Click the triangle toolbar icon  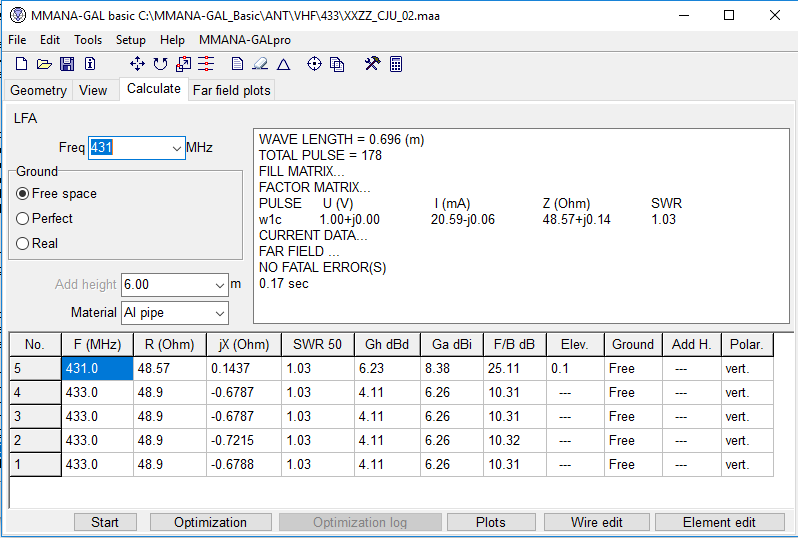(x=283, y=64)
